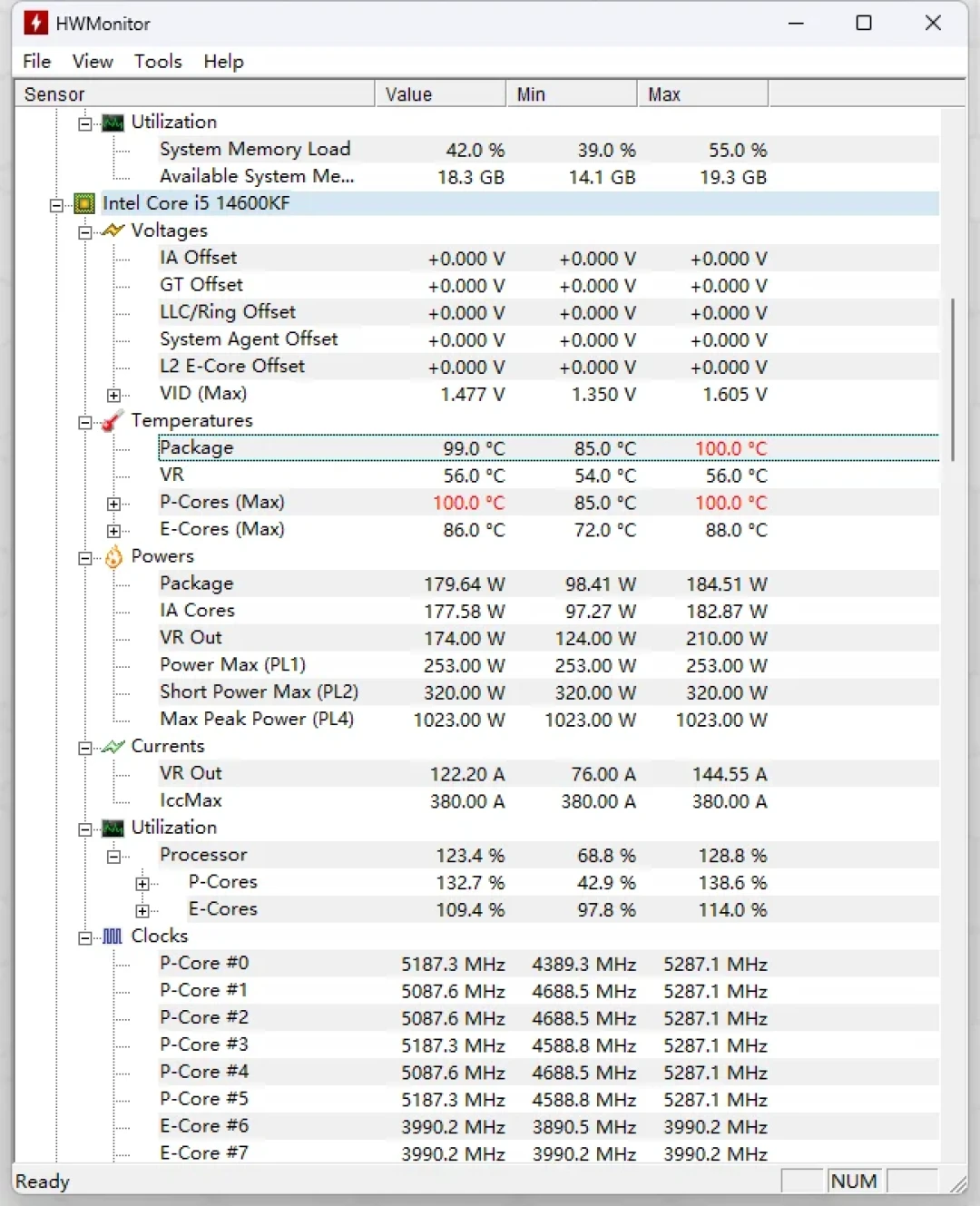Screen dimensions: 980x1206
Task: Select the E-Core #6 clock row
Action: coord(549,1126)
